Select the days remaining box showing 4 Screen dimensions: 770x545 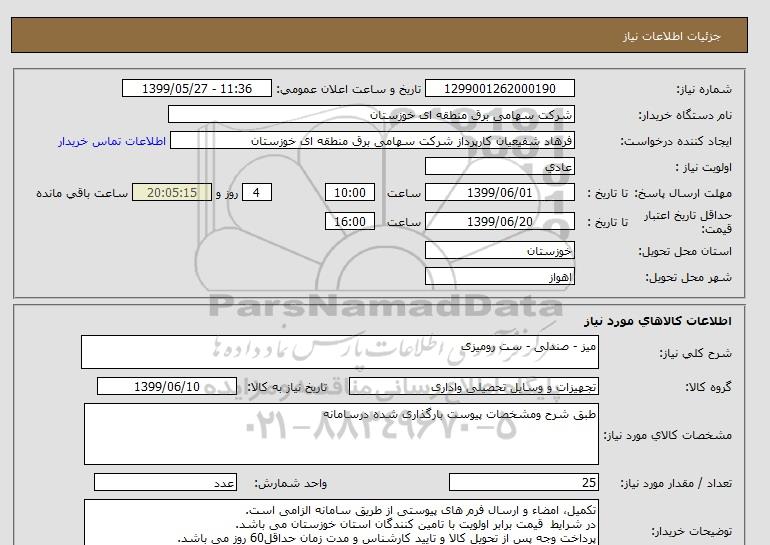click(257, 193)
